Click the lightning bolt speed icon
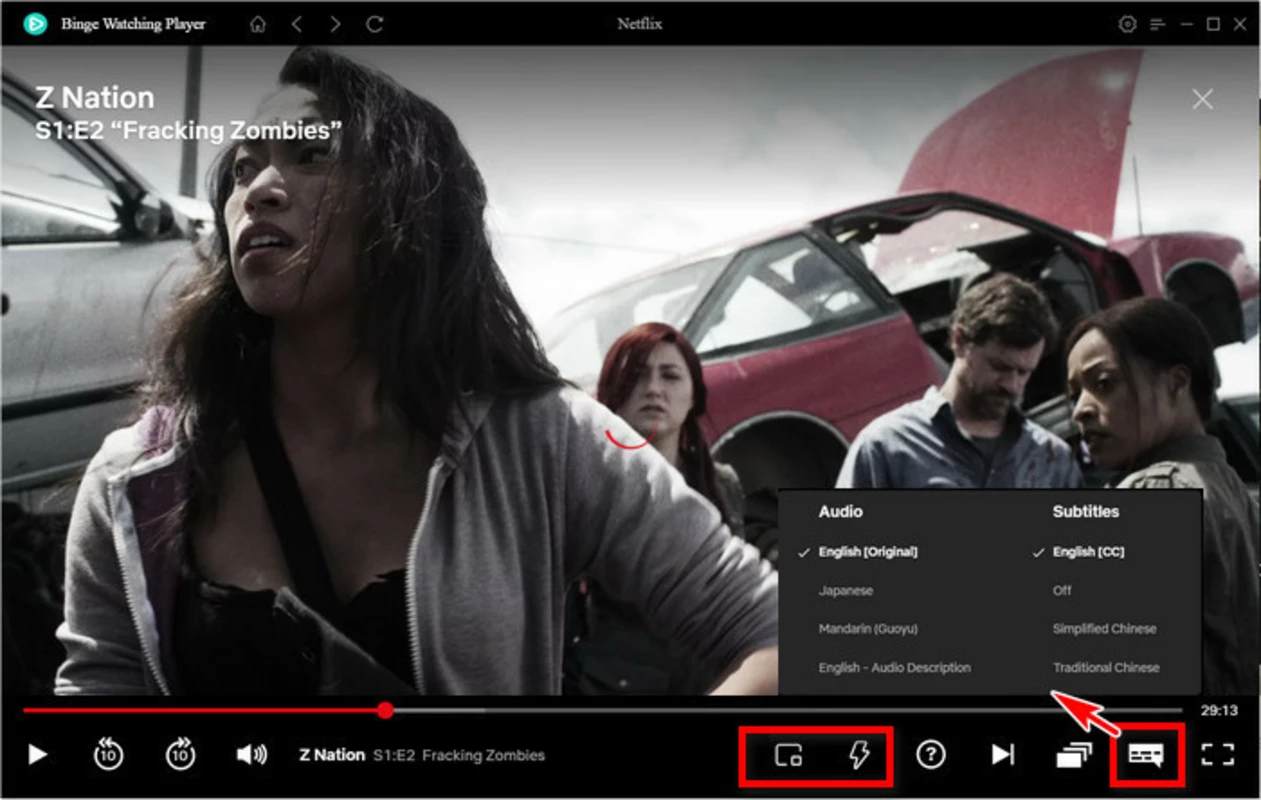 (858, 756)
